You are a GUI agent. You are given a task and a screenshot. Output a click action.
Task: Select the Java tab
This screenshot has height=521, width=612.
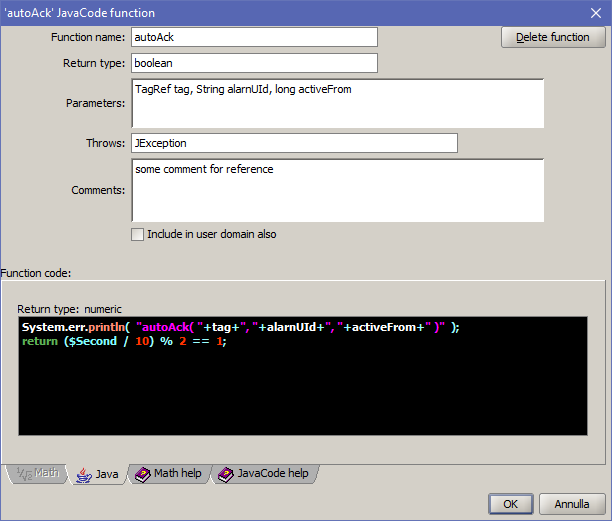(98, 474)
